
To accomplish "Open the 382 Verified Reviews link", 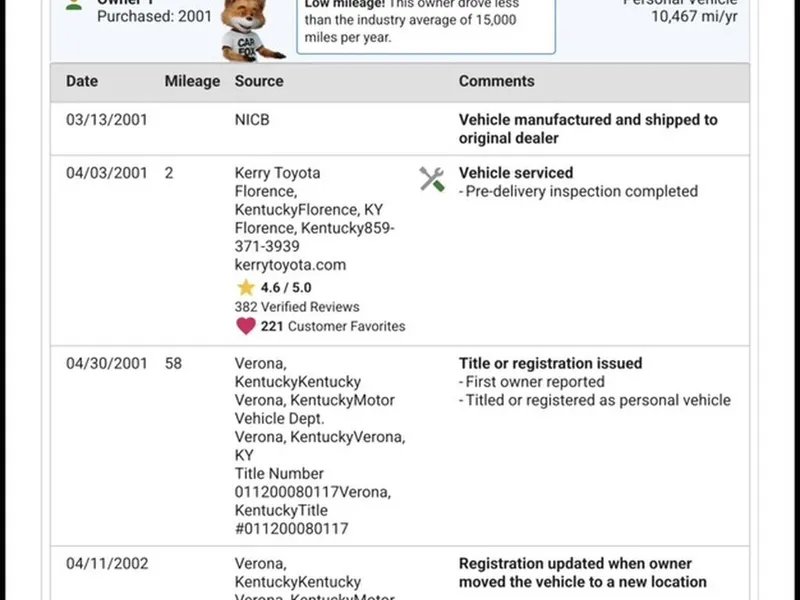I will click(297, 307).
